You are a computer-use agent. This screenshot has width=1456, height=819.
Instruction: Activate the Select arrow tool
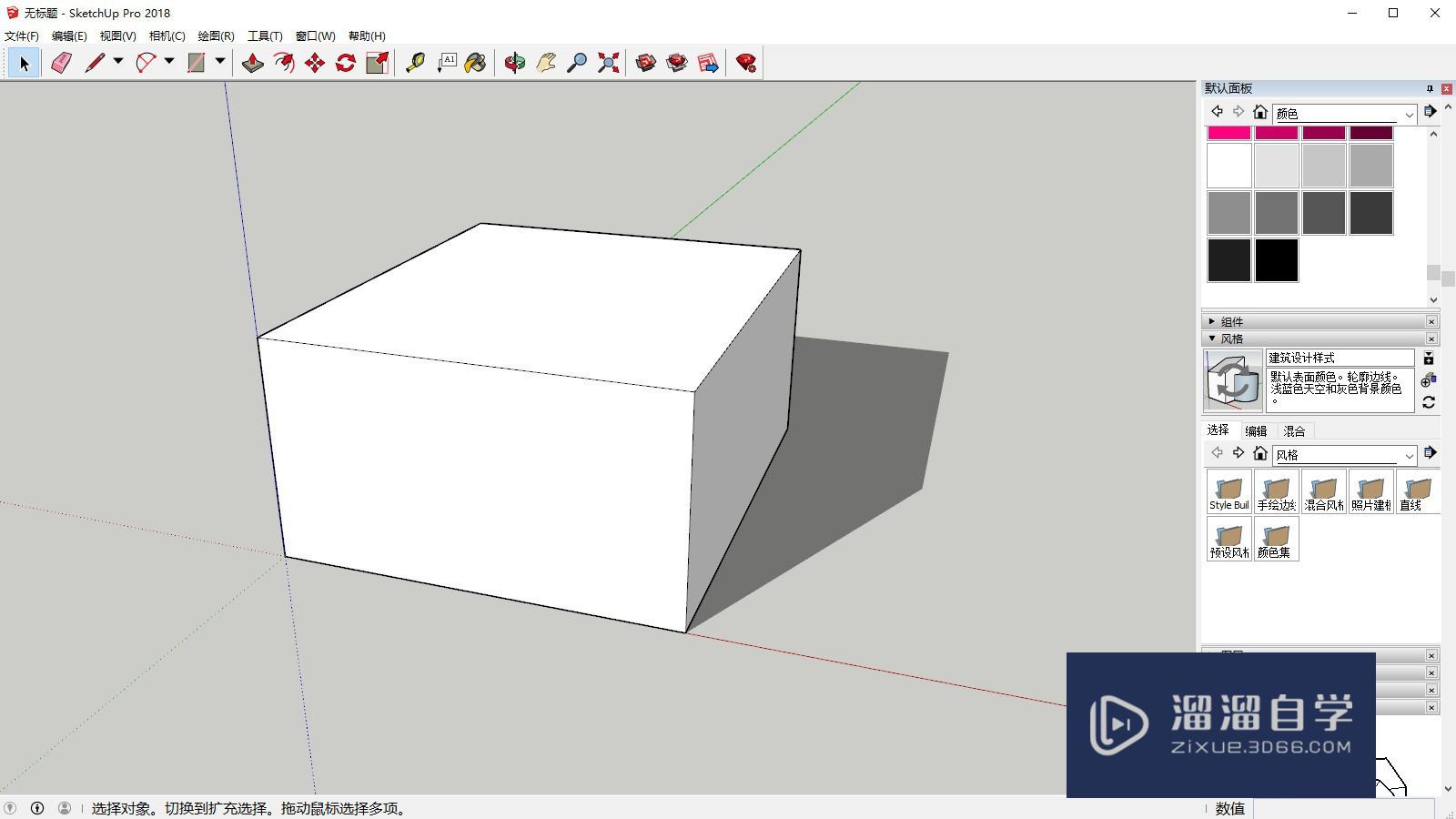[x=25, y=63]
